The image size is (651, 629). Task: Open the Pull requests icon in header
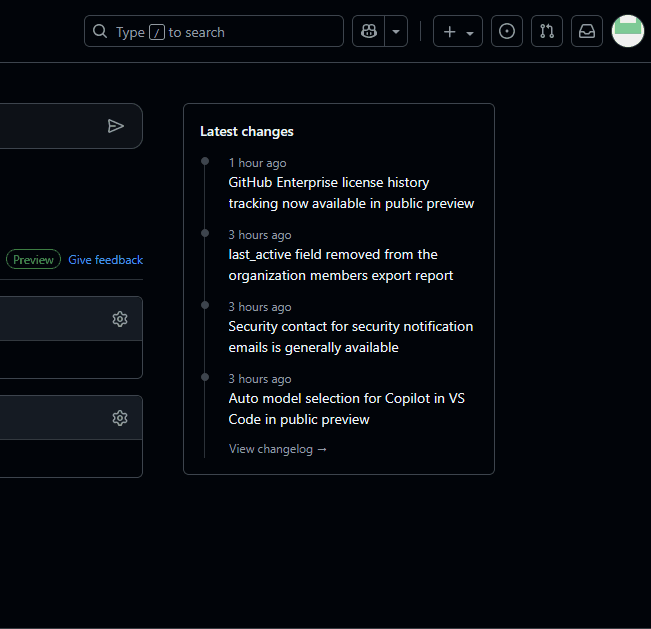point(547,31)
